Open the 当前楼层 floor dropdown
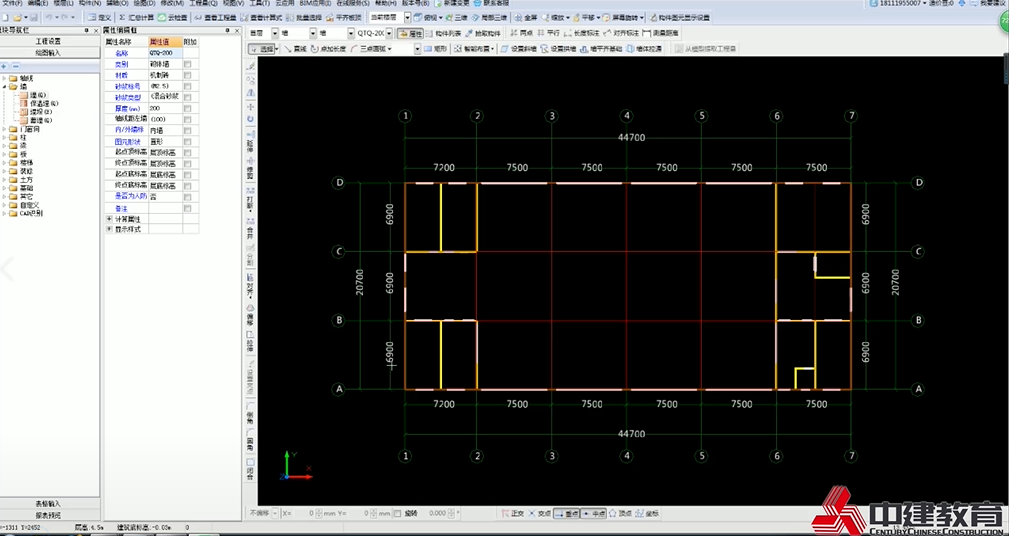This screenshot has width=1009, height=536. point(407,17)
